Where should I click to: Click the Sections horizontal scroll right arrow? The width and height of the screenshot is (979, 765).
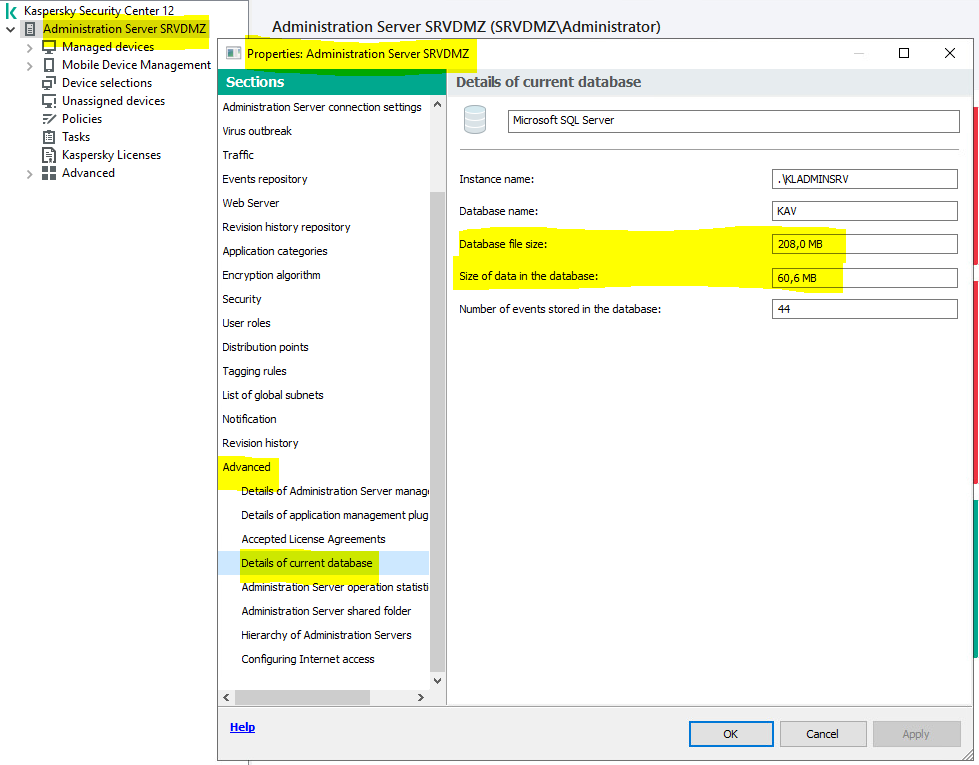click(421, 697)
